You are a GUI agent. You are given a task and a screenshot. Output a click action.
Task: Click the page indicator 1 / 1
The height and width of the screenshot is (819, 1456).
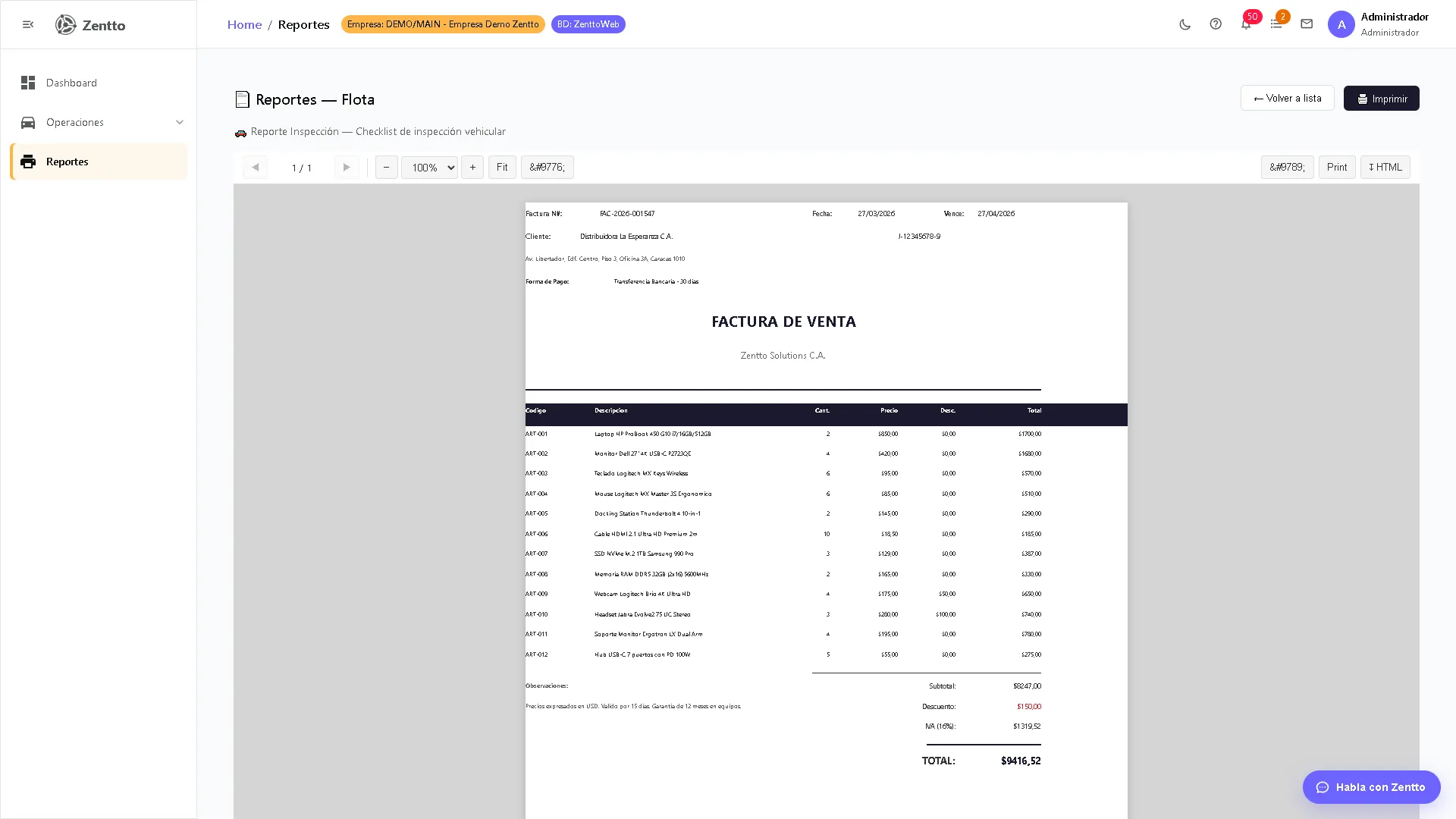click(x=302, y=168)
